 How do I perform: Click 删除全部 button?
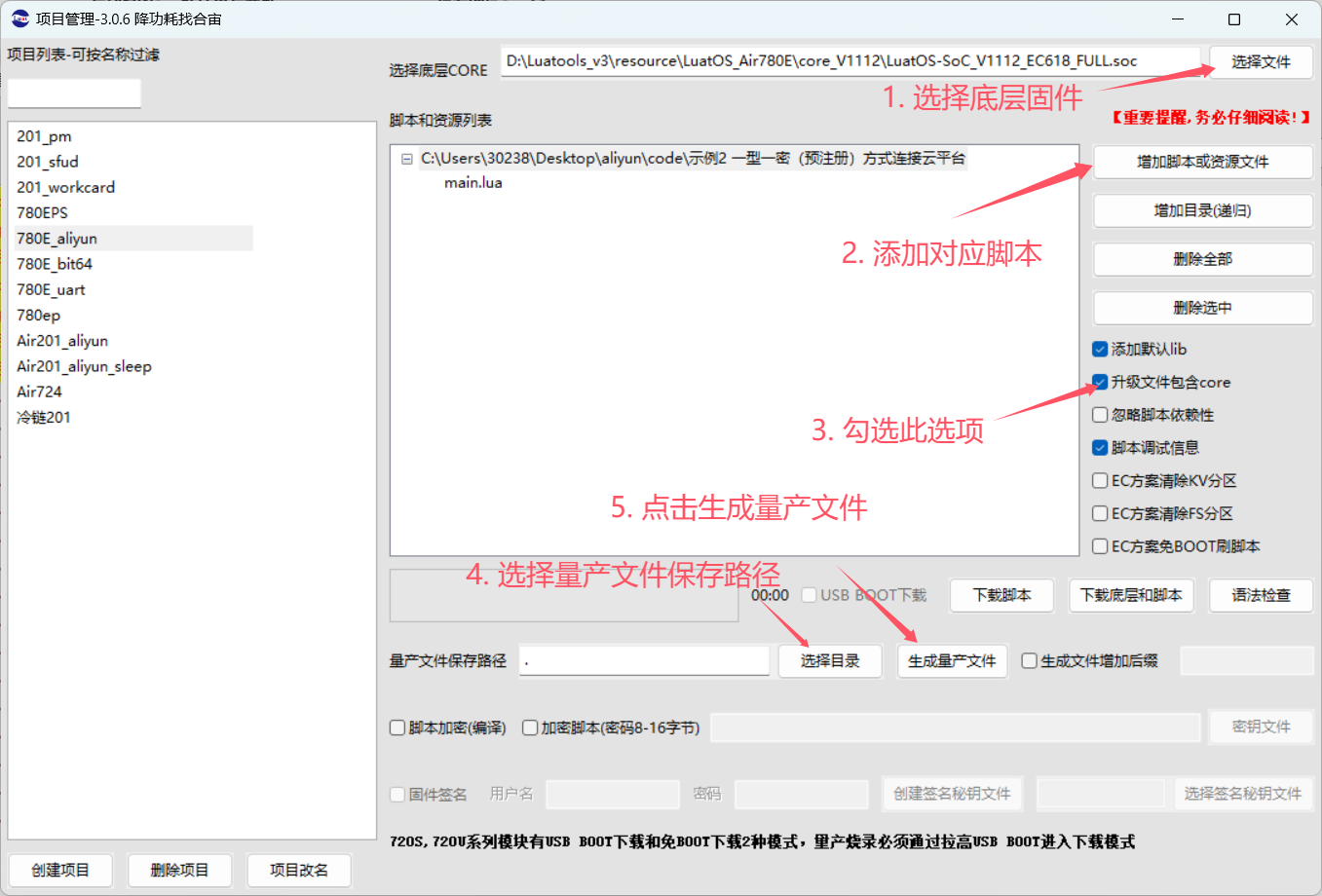[1203, 259]
